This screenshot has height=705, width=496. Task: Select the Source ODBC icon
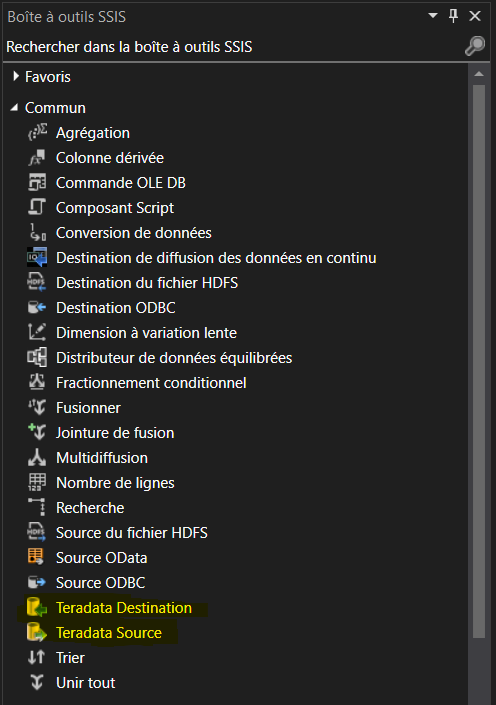coord(37,583)
